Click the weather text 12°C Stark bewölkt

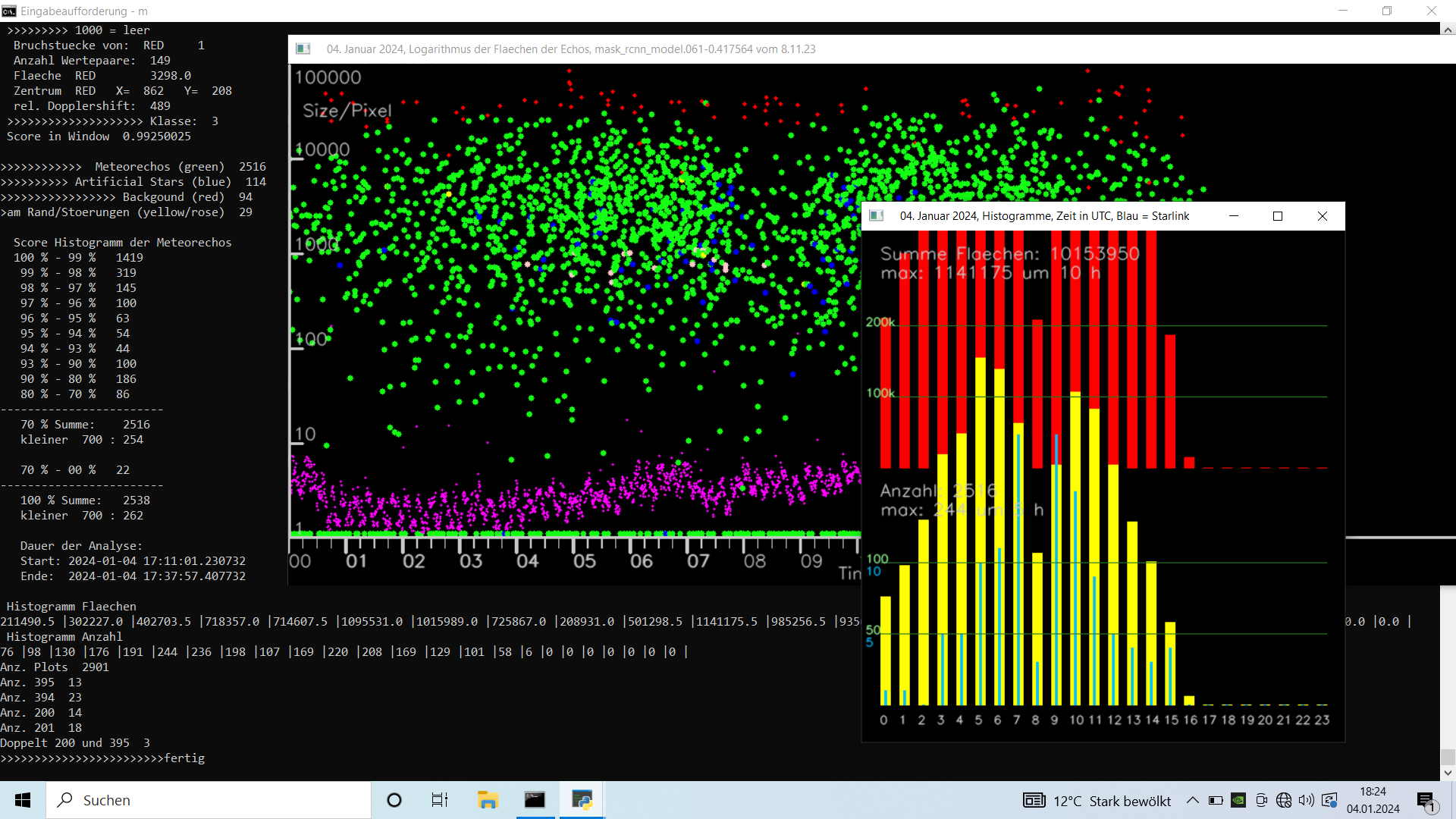(1112, 801)
